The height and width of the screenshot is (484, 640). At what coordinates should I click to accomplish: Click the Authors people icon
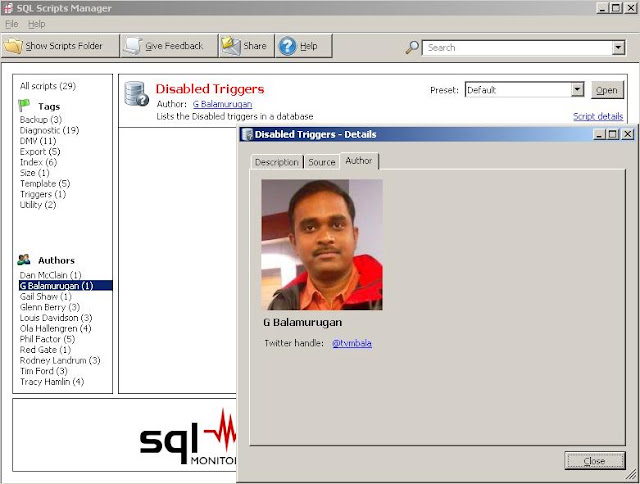pos(24,260)
